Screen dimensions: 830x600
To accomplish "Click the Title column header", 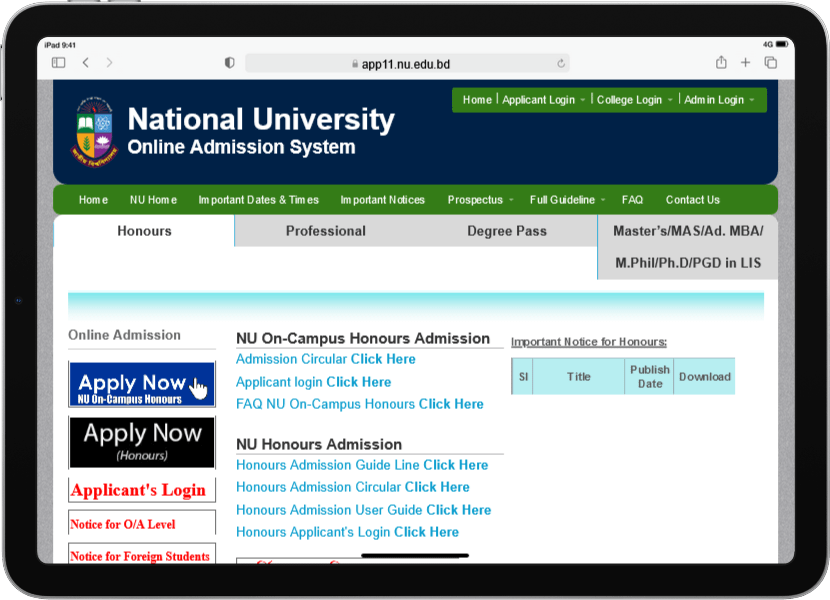I will point(579,377).
